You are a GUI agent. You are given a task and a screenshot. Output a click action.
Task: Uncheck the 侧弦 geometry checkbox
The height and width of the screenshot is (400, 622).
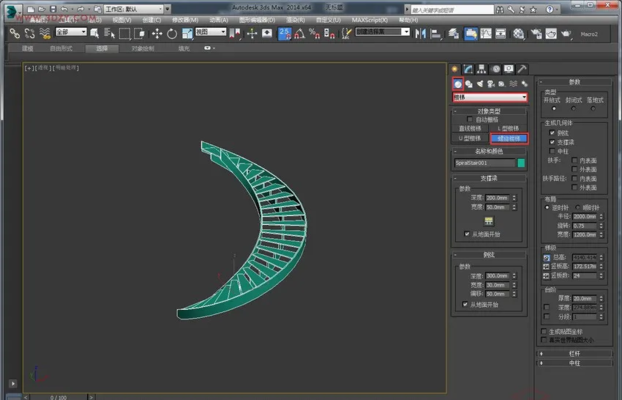coord(551,132)
